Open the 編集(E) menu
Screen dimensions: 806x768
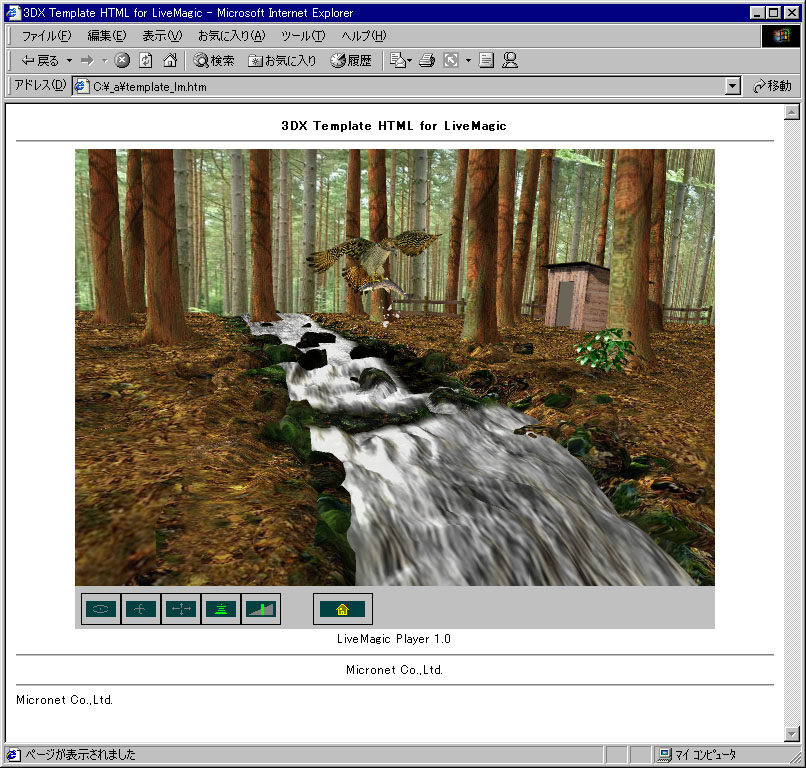tap(106, 35)
